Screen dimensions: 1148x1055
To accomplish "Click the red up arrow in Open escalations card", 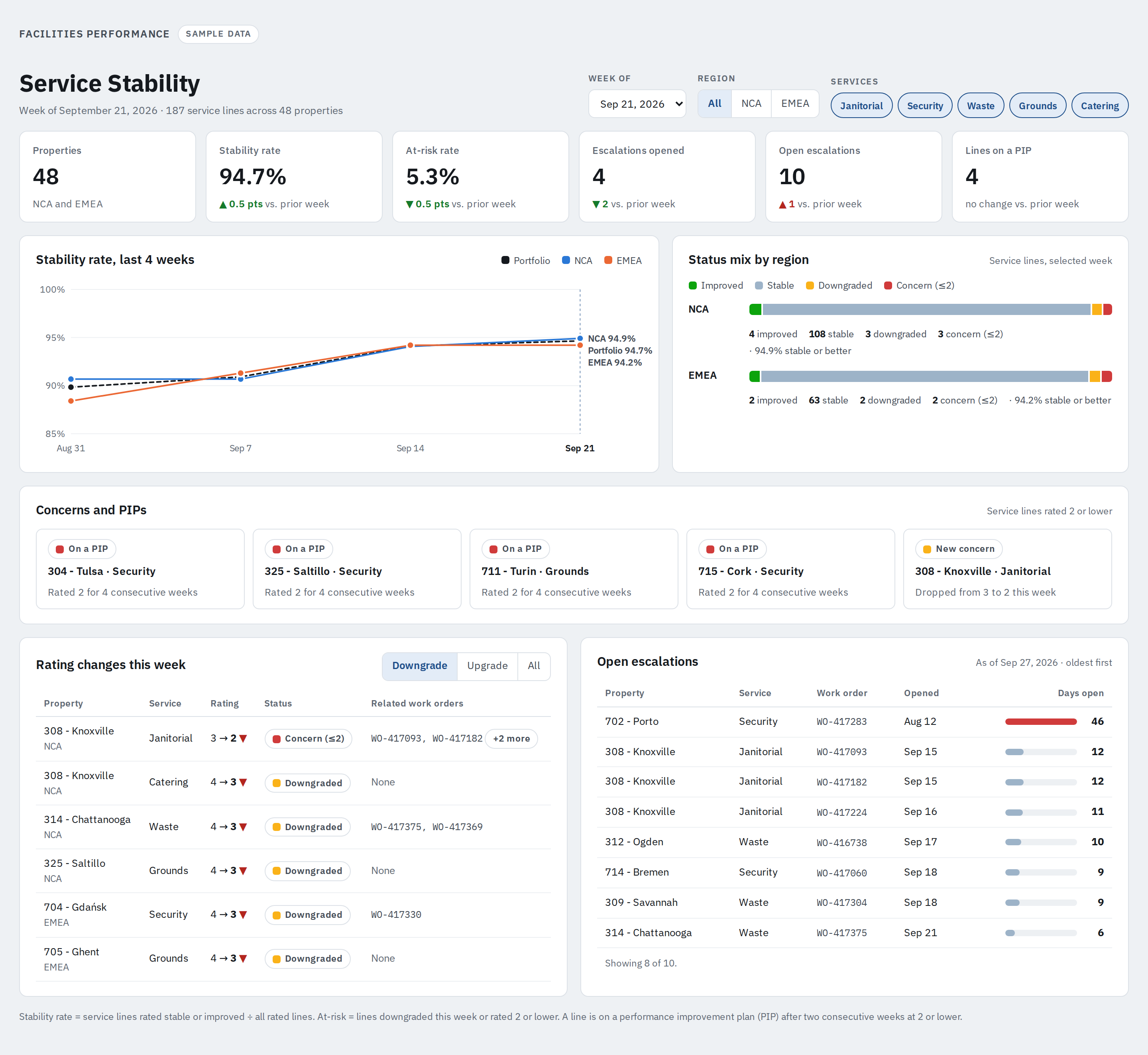I will [x=782, y=205].
